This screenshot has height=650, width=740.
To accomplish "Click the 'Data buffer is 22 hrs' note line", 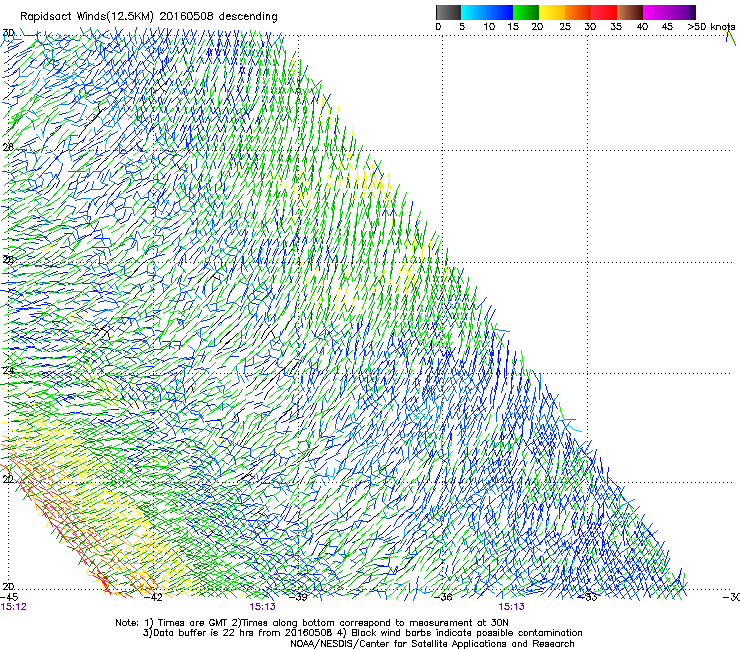I will [362, 633].
